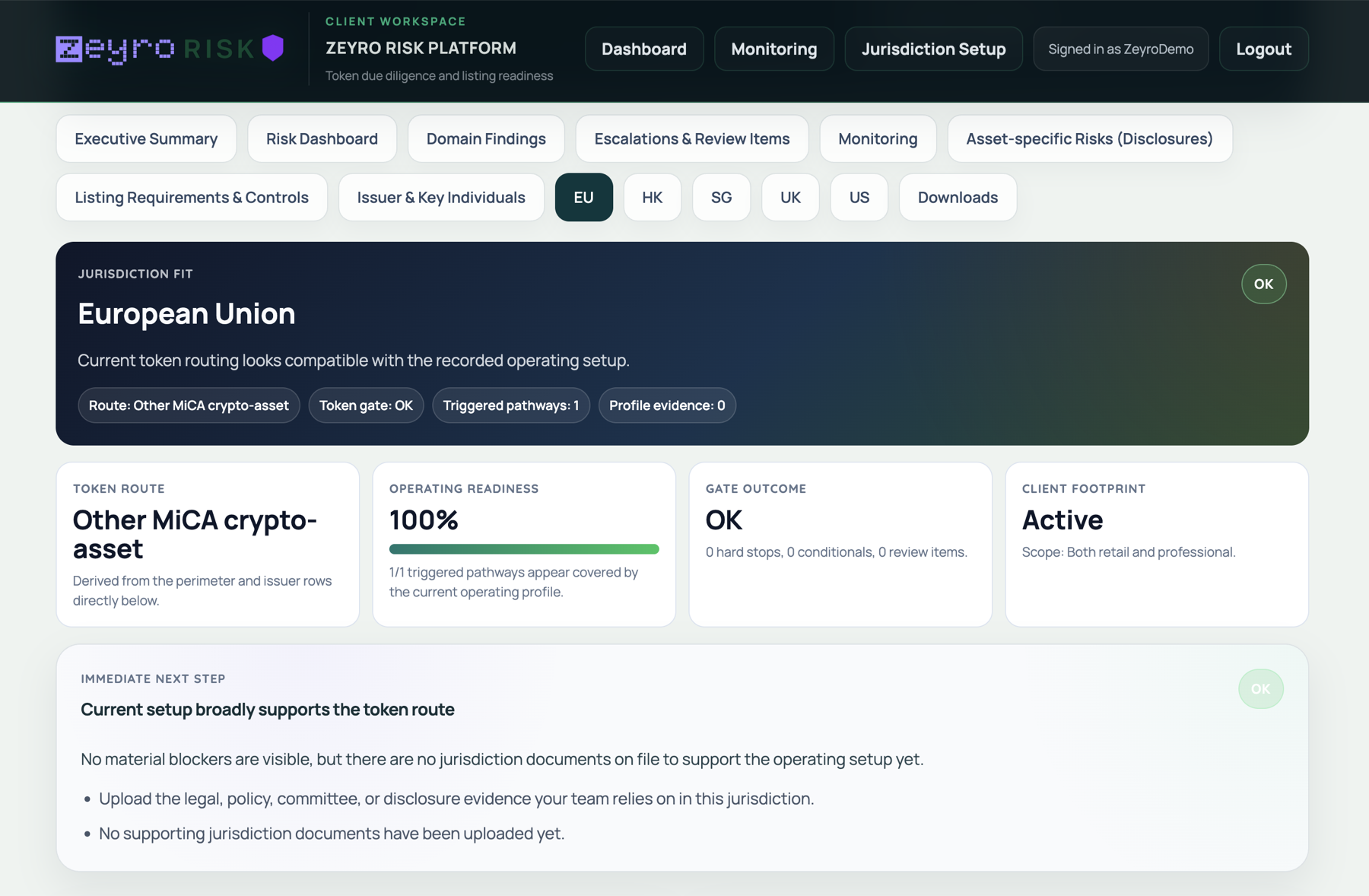Navigate to Monitoring in the header menu
The image size is (1369, 896).
pyautogui.click(x=773, y=49)
